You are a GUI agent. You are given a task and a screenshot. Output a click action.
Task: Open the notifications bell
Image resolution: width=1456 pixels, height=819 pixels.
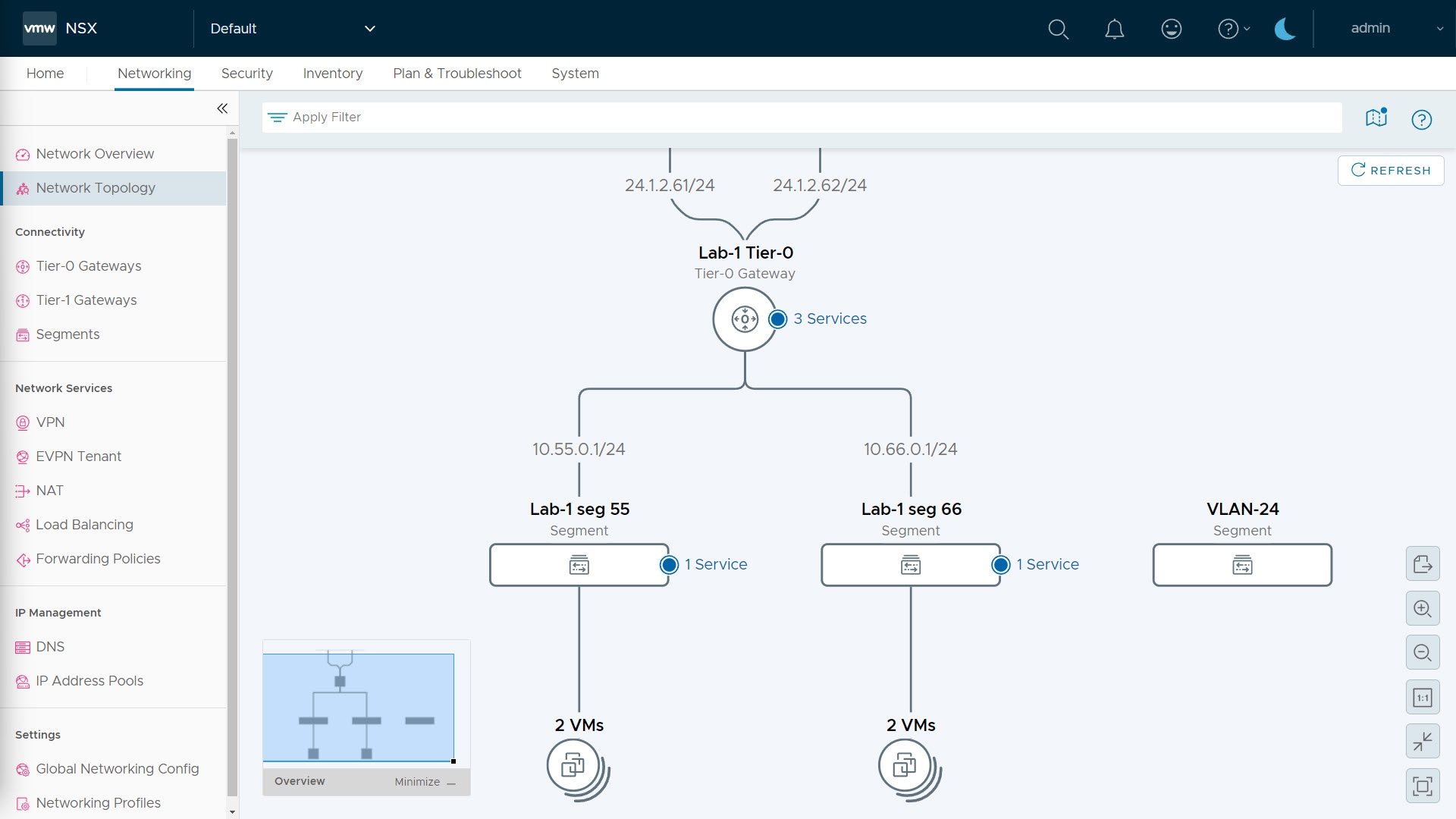1114,29
